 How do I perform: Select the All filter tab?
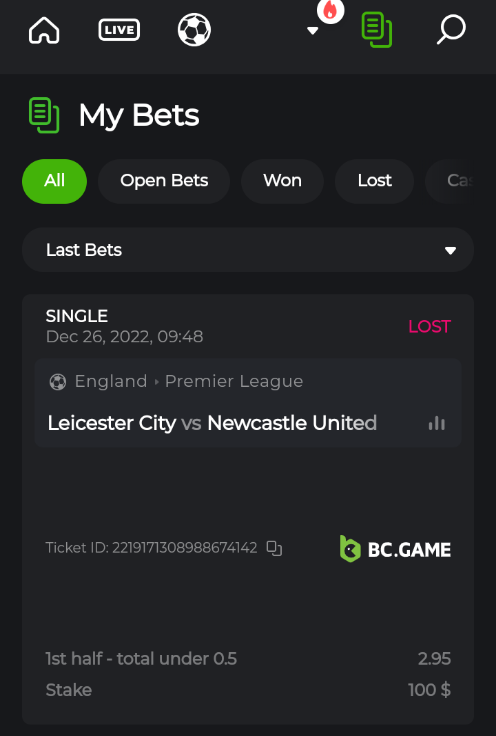click(x=54, y=181)
